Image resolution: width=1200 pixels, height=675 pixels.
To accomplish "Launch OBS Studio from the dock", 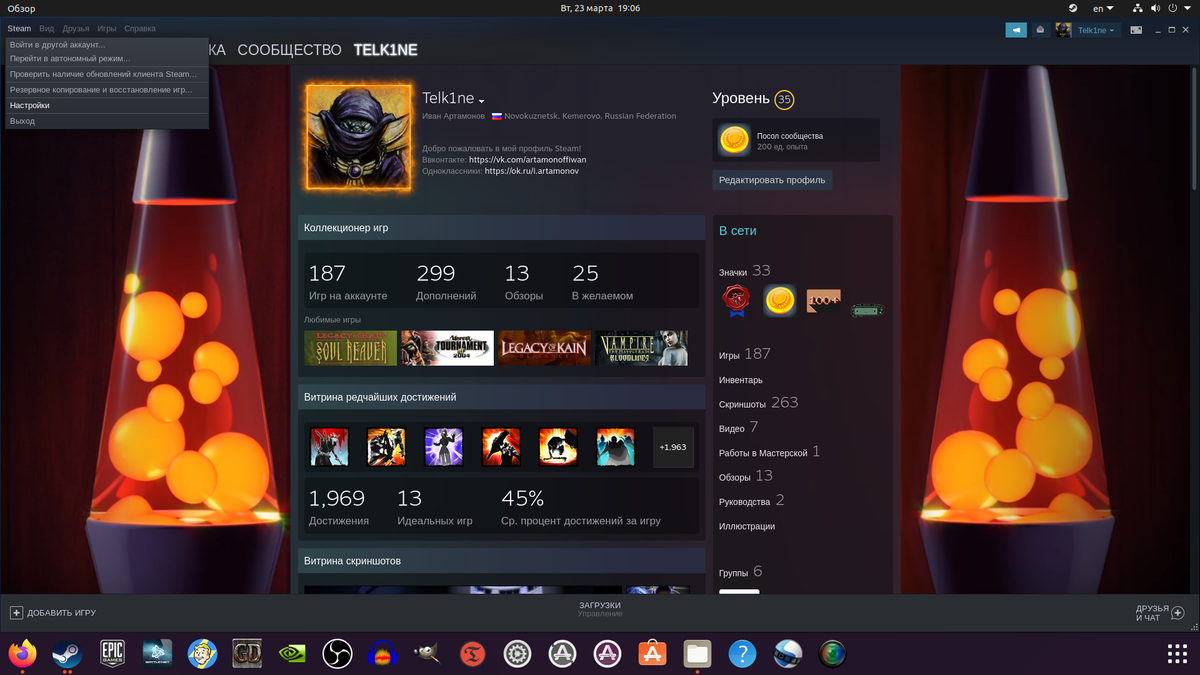I will point(337,654).
